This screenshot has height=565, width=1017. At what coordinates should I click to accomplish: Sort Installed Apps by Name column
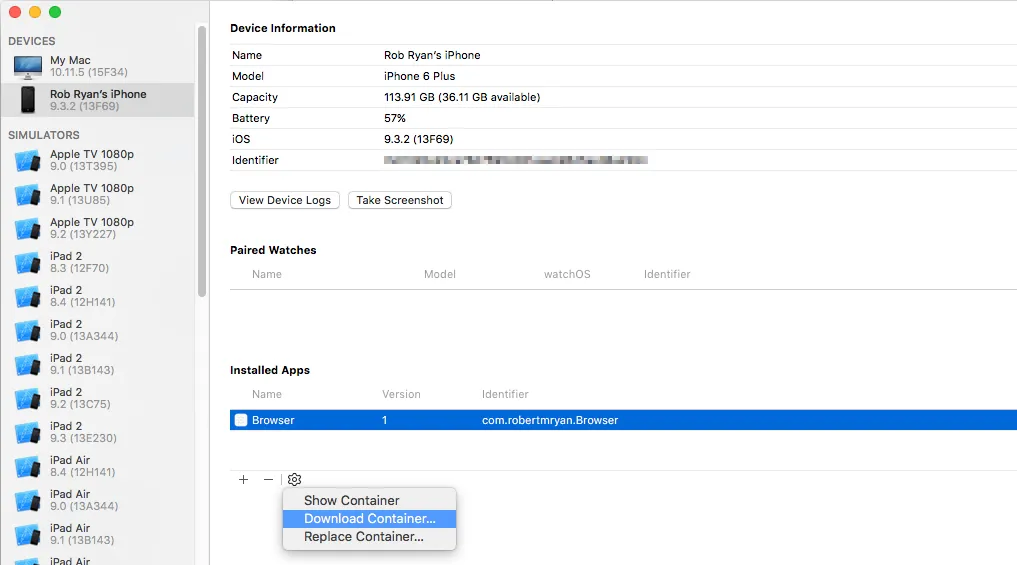[267, 394]
